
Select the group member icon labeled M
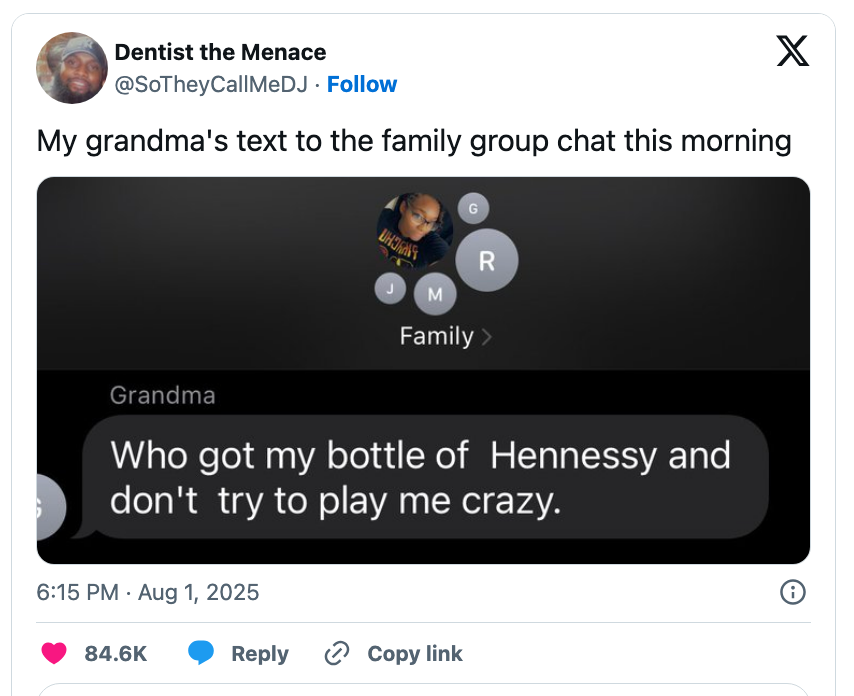pos(434,293)
